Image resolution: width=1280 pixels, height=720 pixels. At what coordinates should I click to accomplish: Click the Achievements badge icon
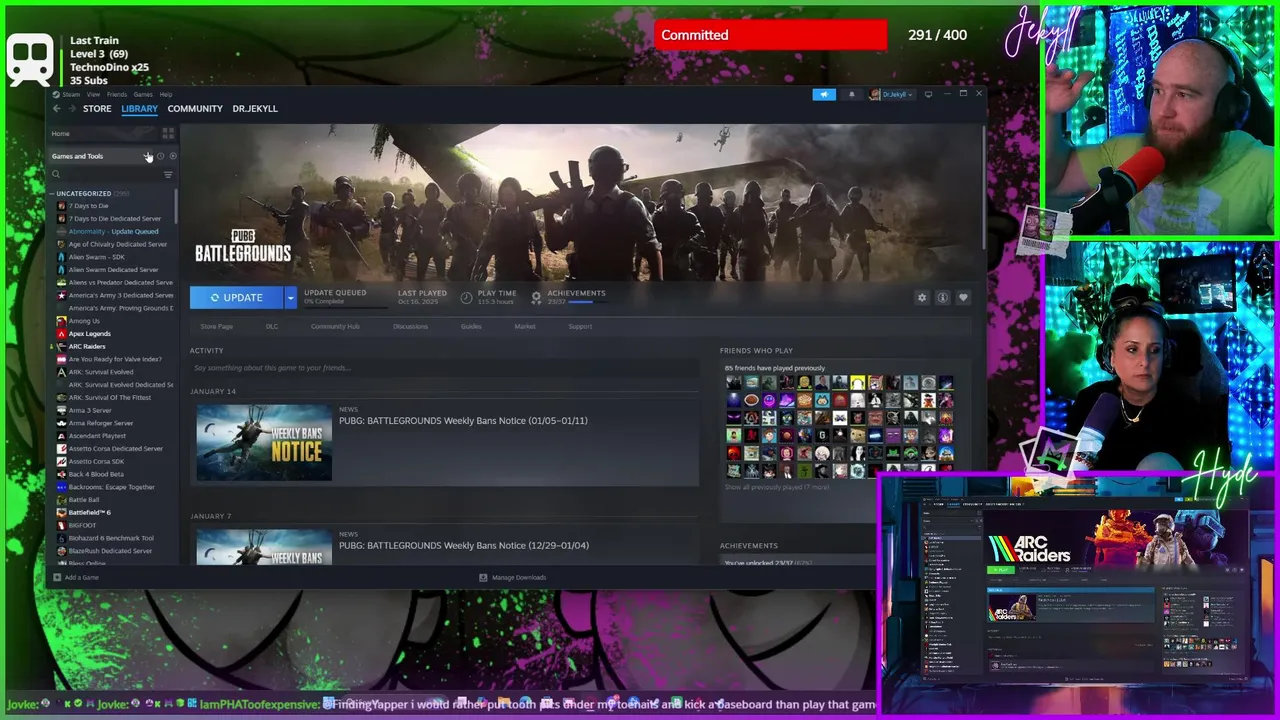[x=536, y=297]
